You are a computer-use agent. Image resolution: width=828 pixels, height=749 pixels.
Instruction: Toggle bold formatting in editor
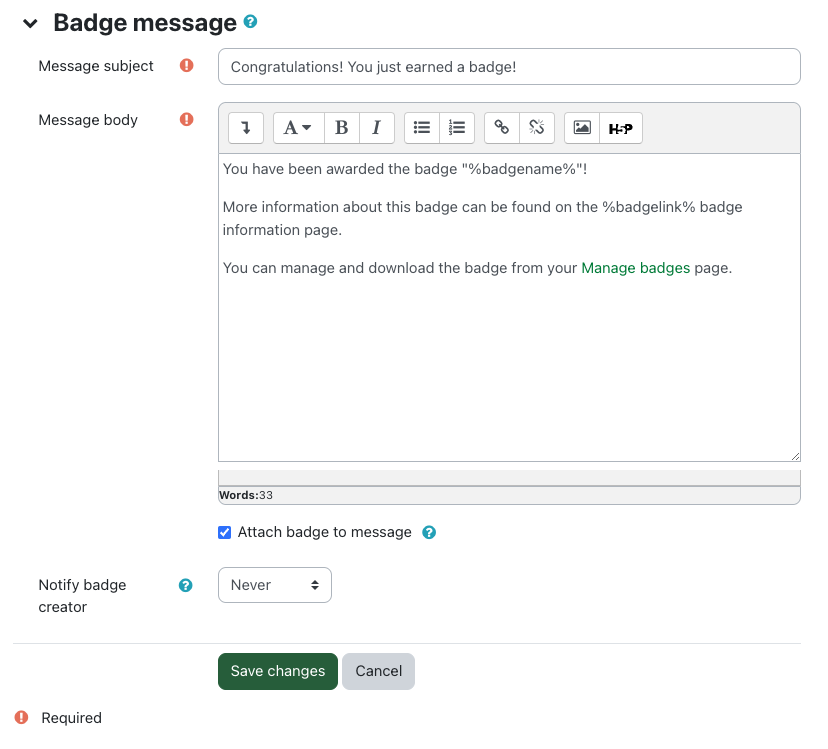coord(342,128)
